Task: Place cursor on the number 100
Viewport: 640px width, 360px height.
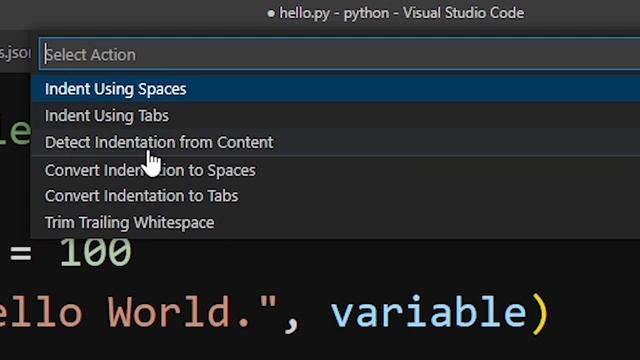Action: pos(96,252)
